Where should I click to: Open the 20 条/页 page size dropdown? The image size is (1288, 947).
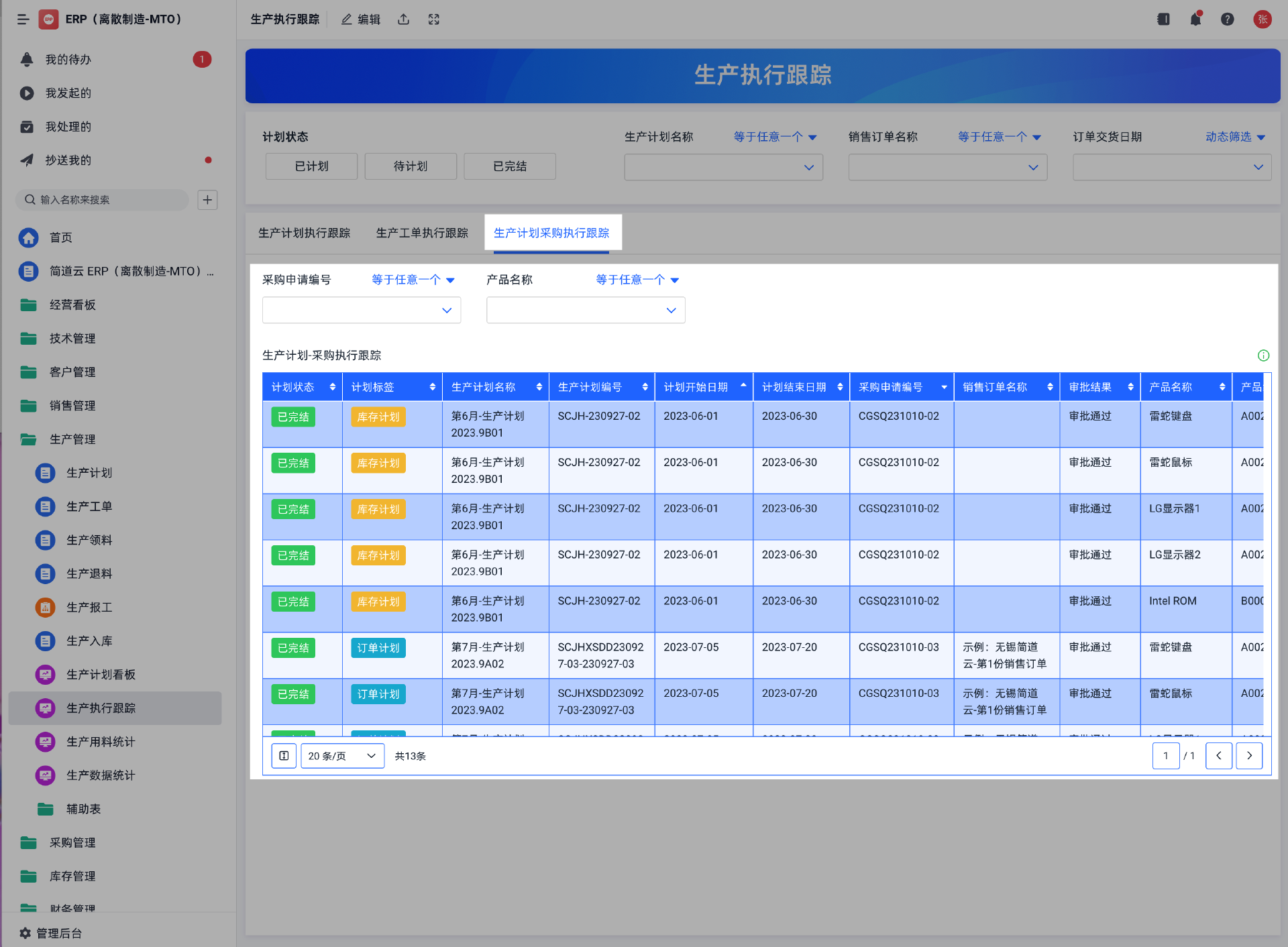pyautogui.click(x=342, y=756)
